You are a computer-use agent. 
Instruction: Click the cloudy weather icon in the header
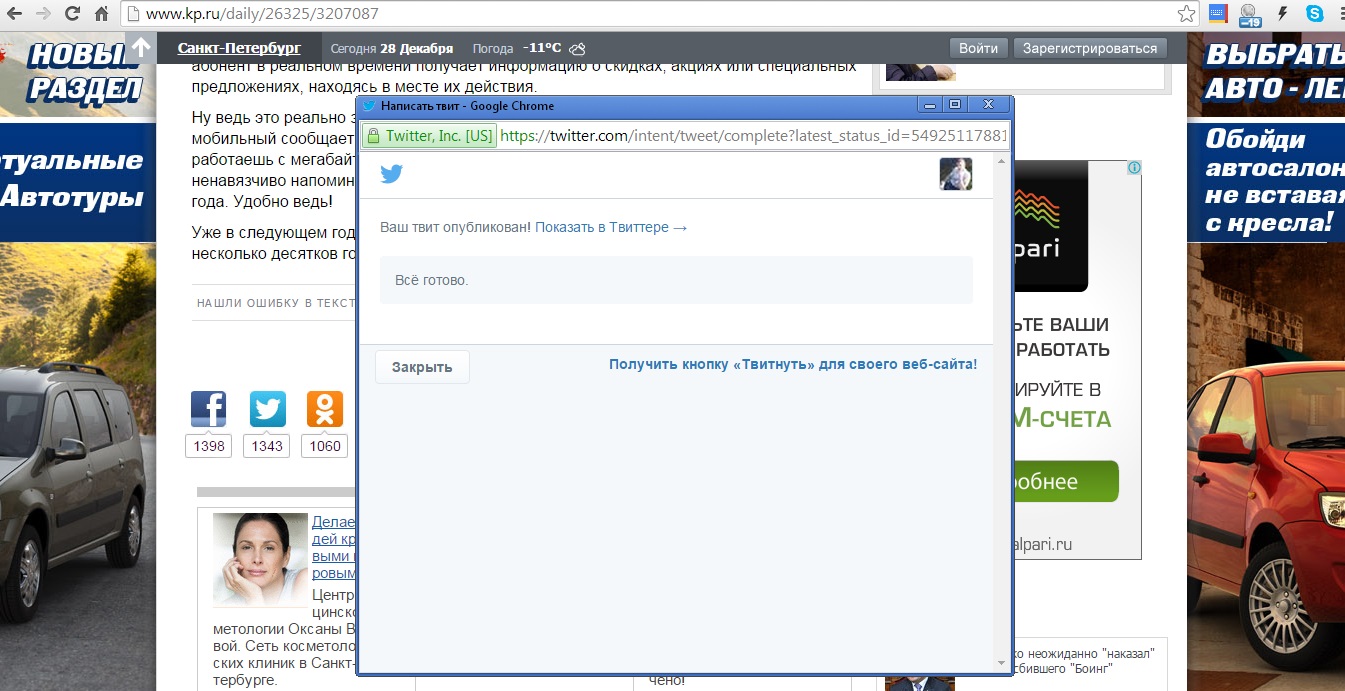(x=577, y=48)
